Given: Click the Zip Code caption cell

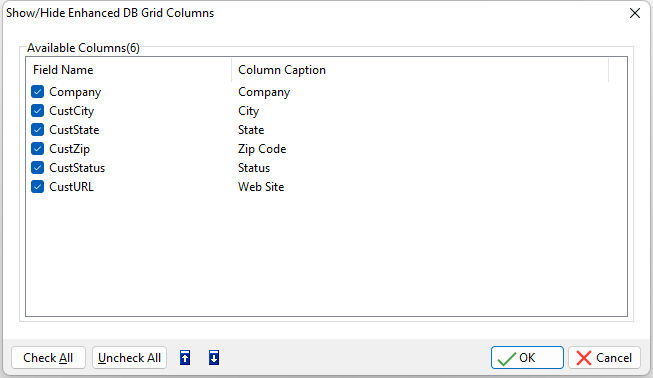Looking at the screenshot, I should point(262,149).
